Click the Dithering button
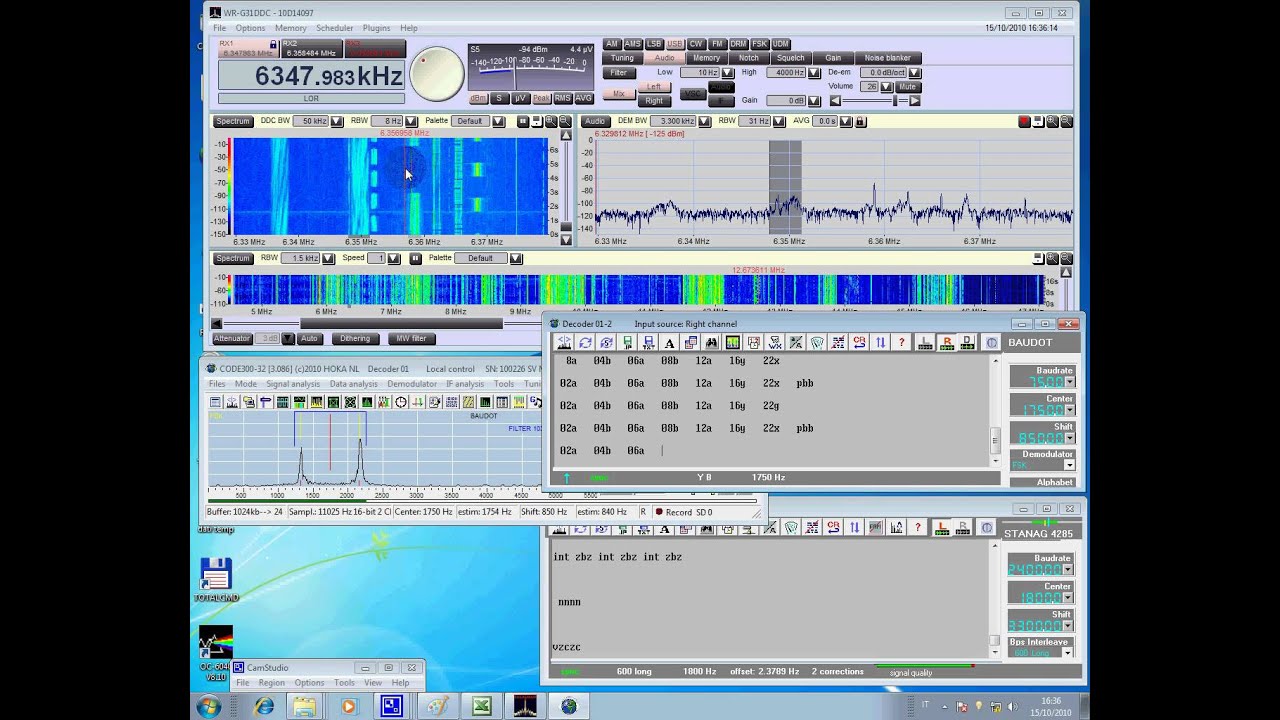The width and height of the screenshot is (1280, 720). [x=355, y=338]
